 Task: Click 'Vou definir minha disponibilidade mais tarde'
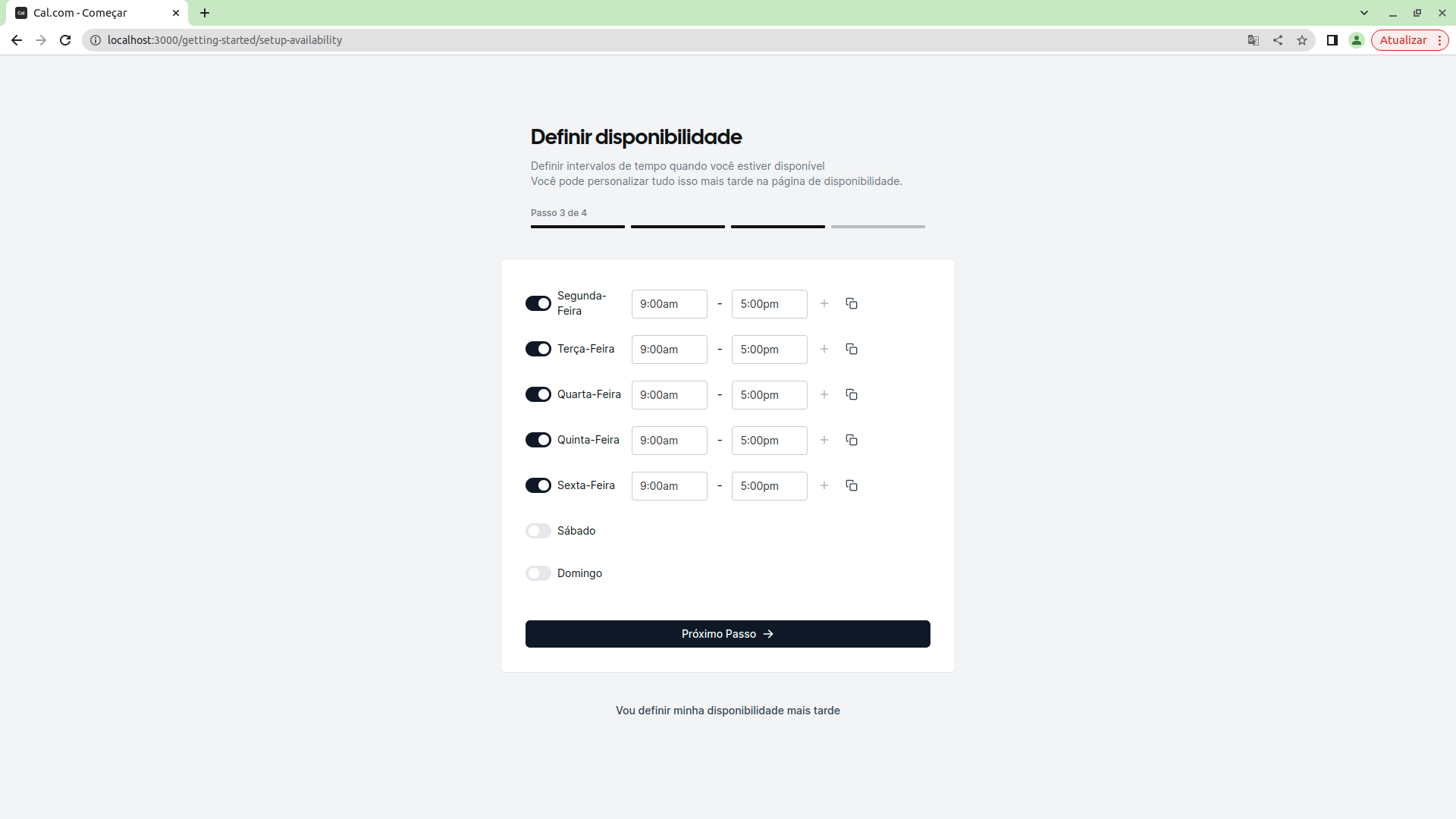click(x=727, y=711)
